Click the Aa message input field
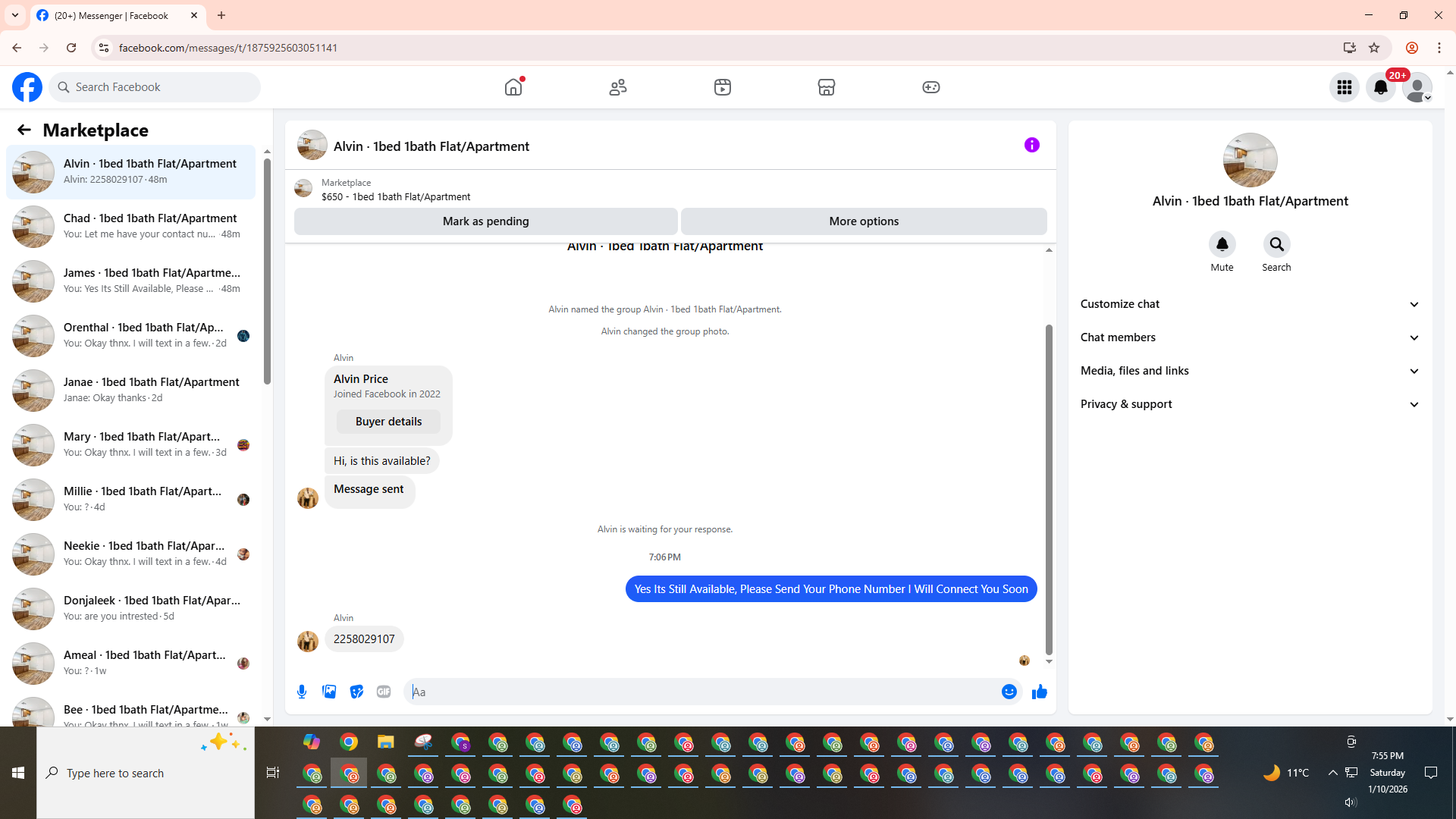 [701, 692]
